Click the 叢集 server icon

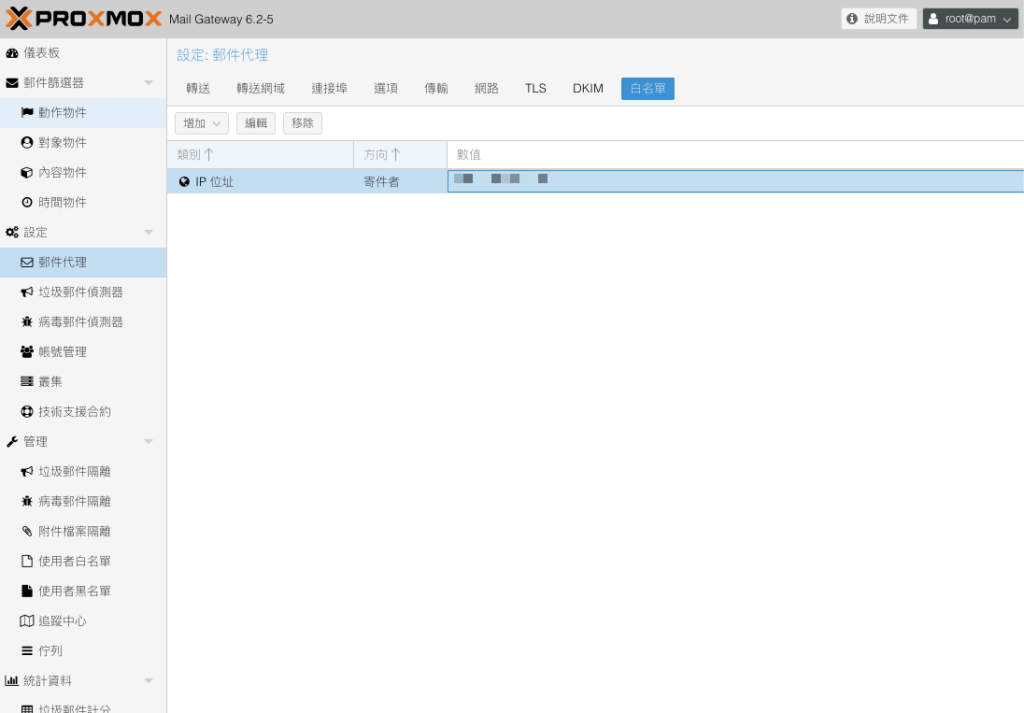(27, 381)
